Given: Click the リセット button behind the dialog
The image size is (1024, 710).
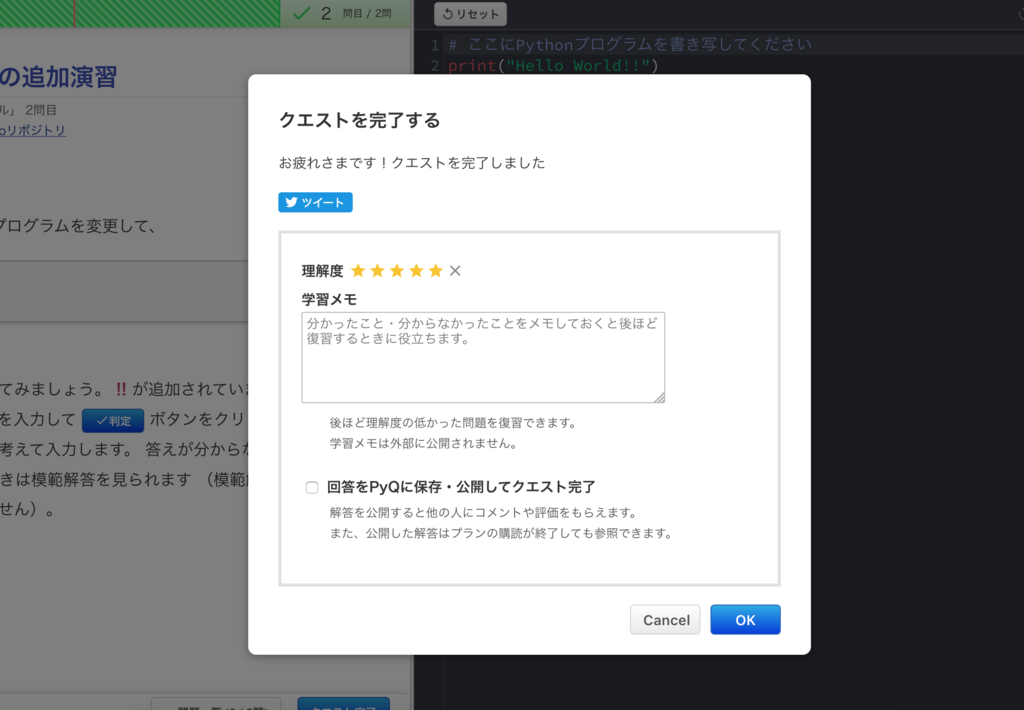Looking at the screenshot, I should point(470,14).
